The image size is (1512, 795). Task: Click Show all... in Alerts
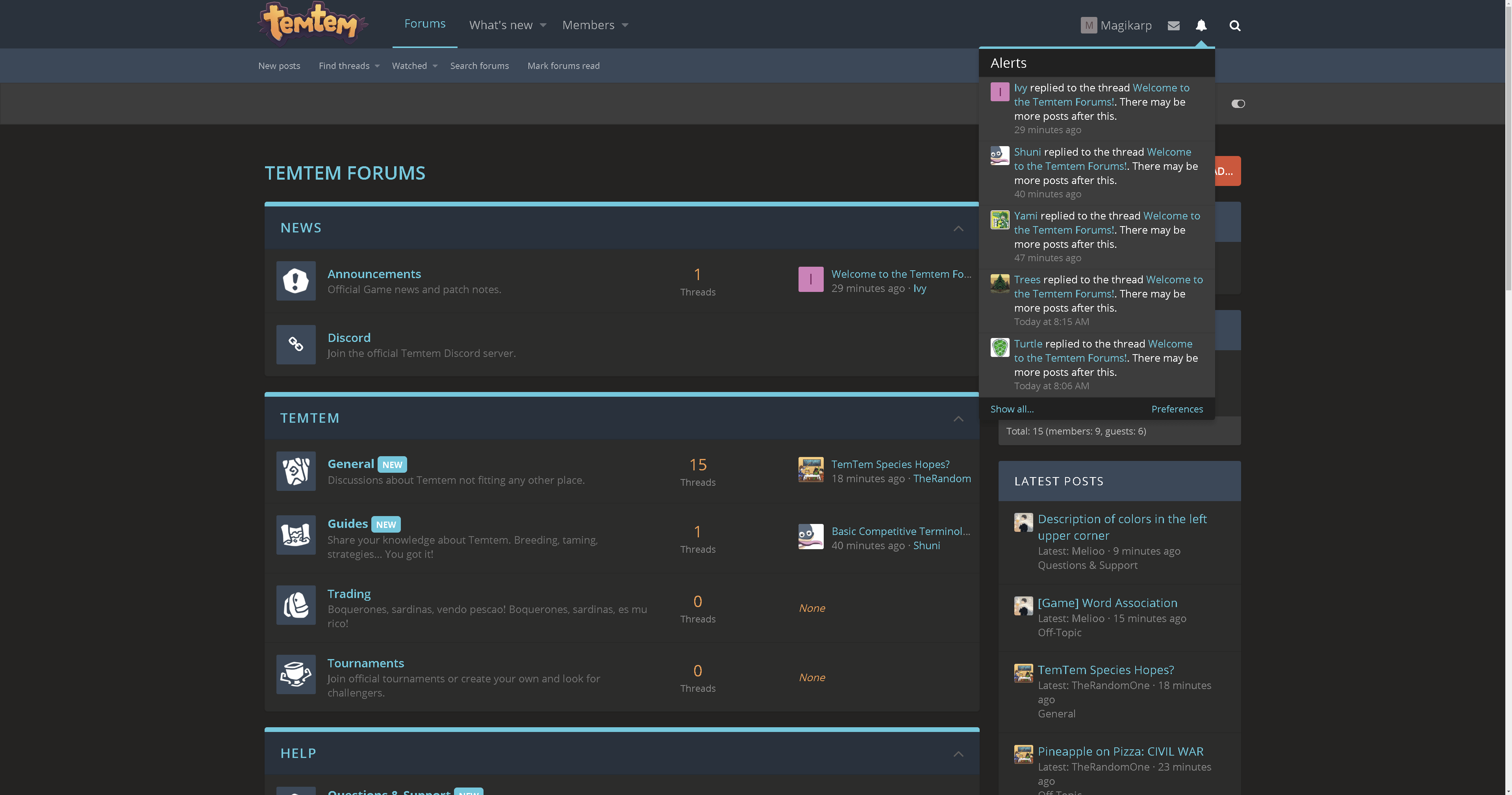click(1012, 409)
